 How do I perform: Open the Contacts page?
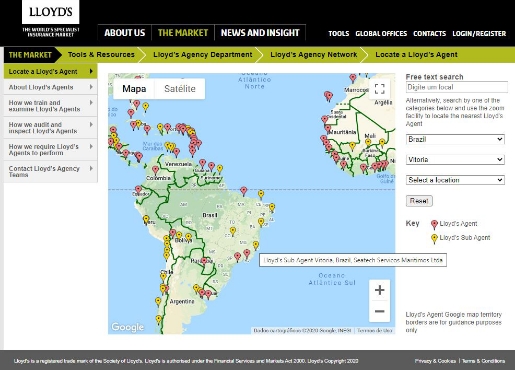click(429, 34)
